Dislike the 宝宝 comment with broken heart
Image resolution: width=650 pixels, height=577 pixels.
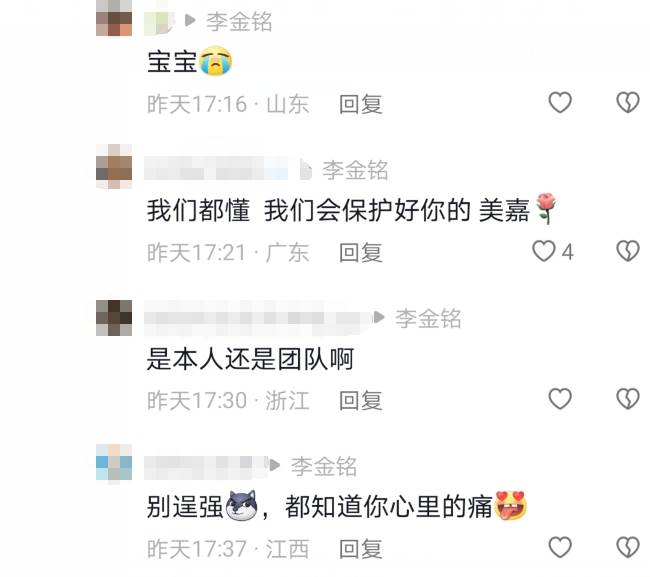point(628,102)
